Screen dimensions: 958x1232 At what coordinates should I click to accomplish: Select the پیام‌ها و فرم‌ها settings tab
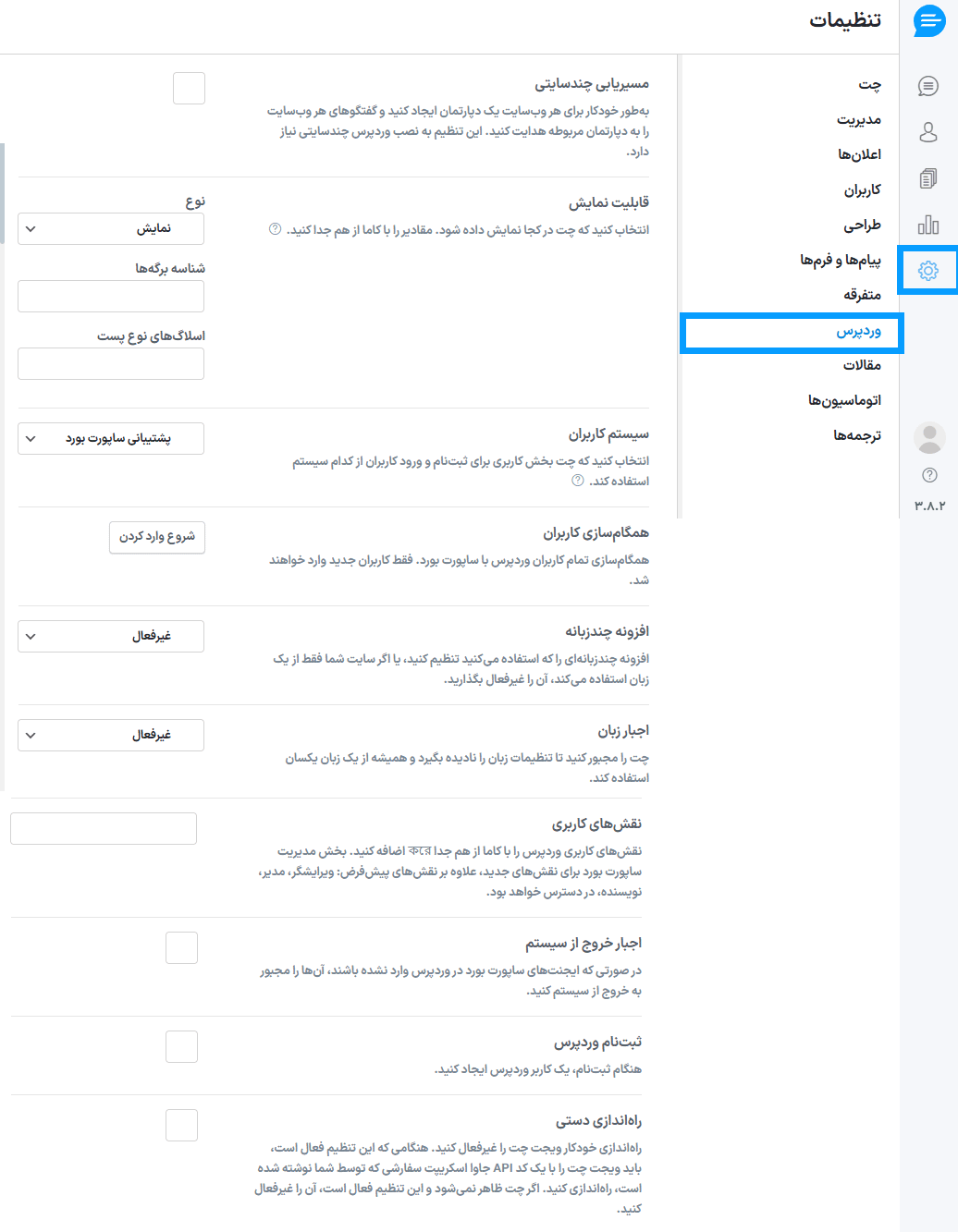[840, 261]
